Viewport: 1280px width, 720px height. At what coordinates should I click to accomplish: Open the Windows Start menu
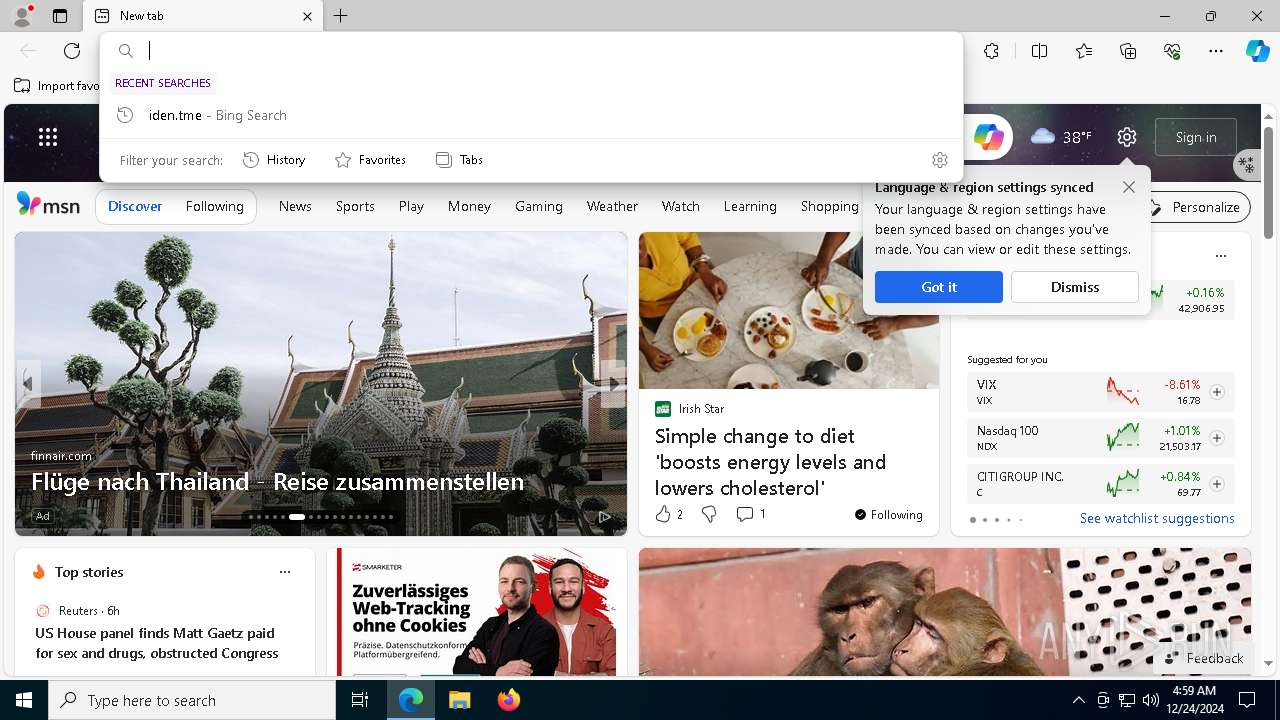point(24,700)
